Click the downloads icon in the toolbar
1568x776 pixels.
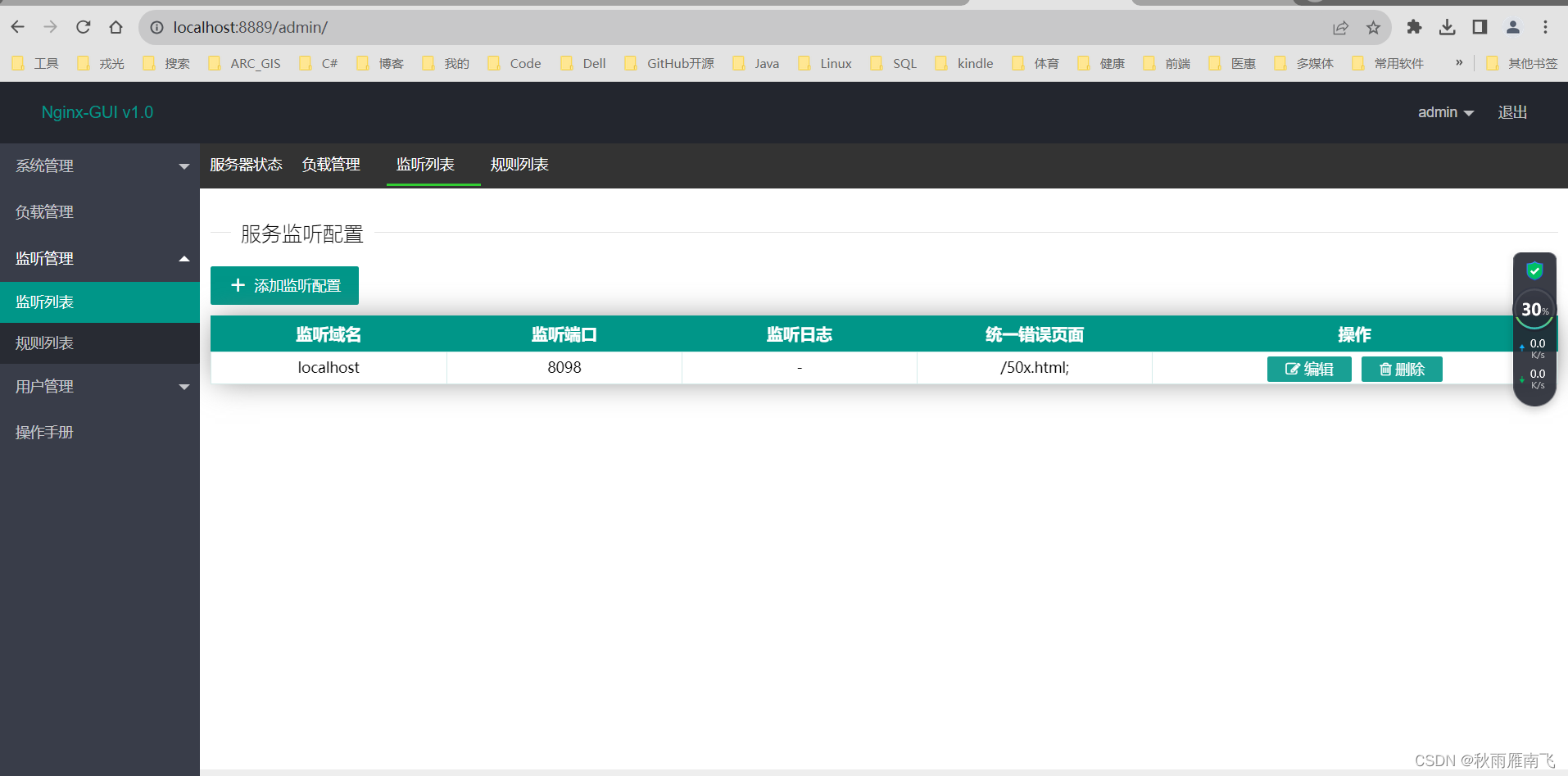1448,27
